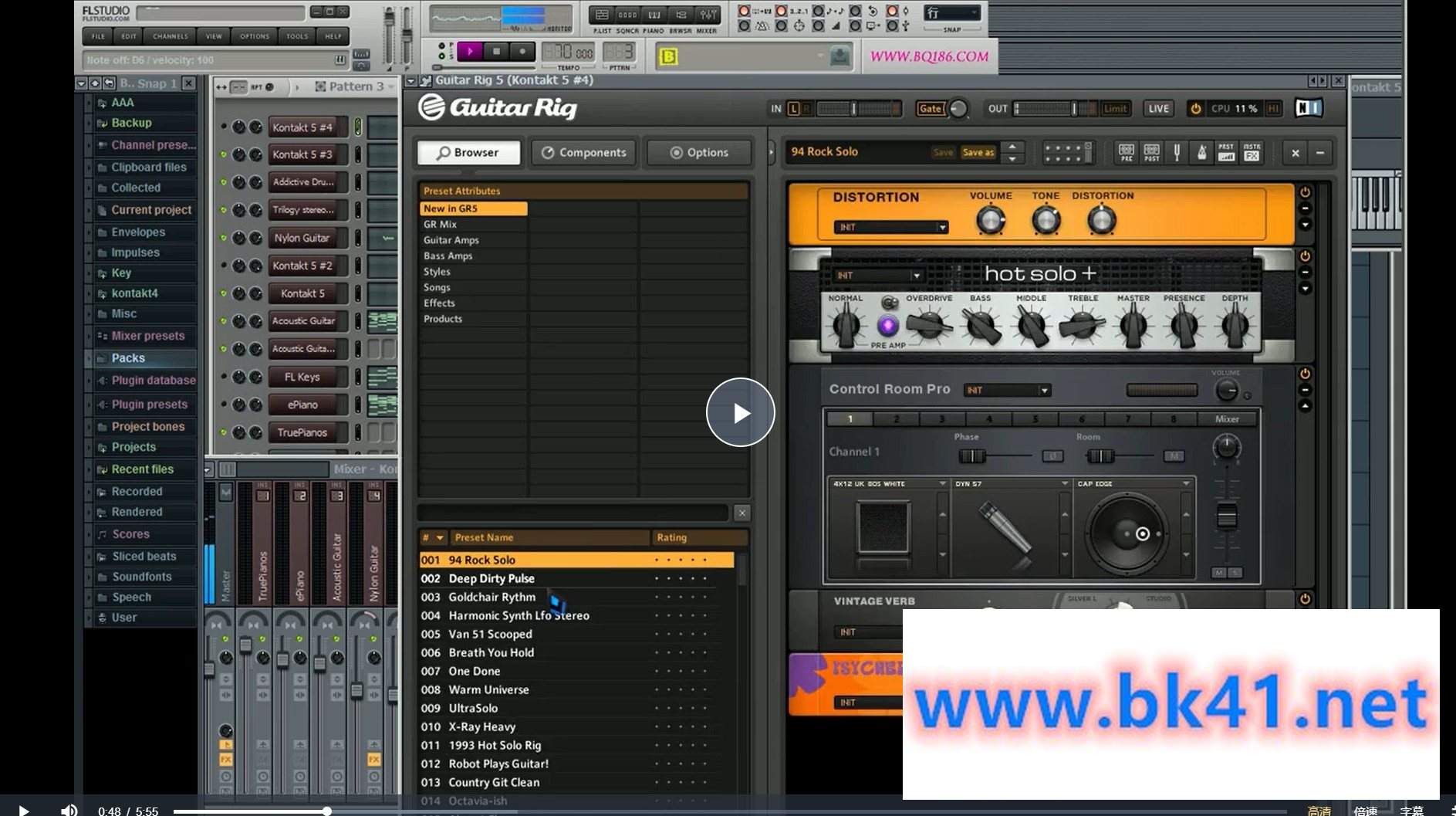Switch off the Distortion module power button
Image resolution: width=1456 pixels, height=816 pixels.
coord(1305,192)
